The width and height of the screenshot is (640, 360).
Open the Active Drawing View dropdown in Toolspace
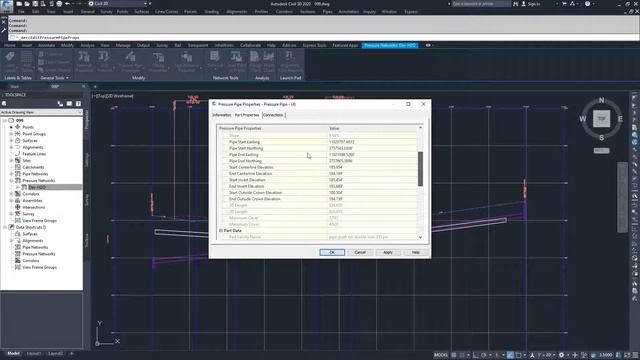pyautogui.click(x=41, y=112)
